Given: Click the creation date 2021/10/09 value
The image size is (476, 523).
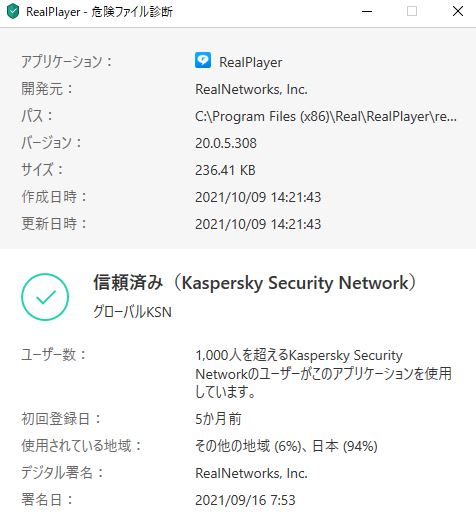Looking at the screenshot, I should (x=258, y=197).
